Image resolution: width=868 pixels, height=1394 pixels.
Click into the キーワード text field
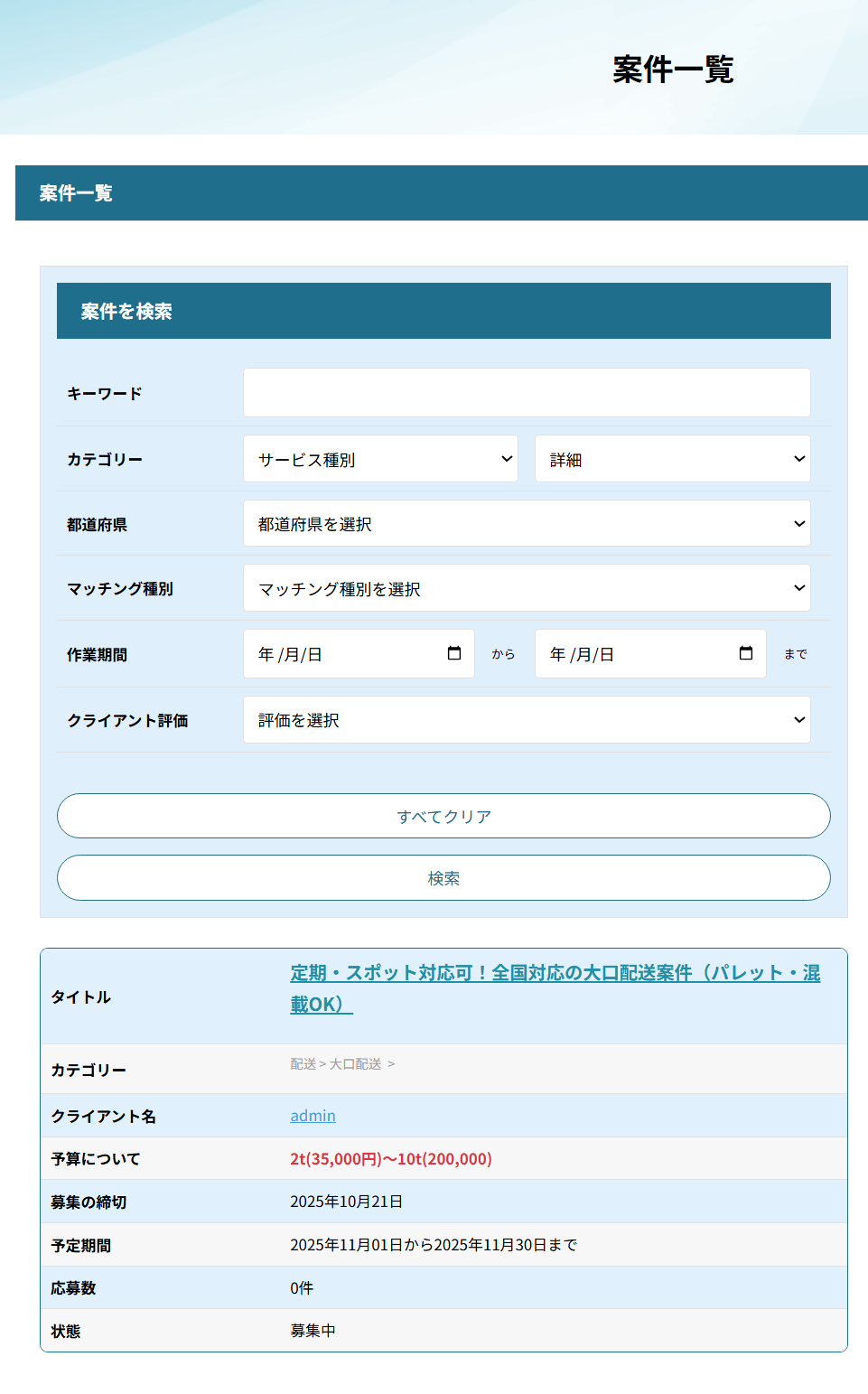(x=527, y=393)
